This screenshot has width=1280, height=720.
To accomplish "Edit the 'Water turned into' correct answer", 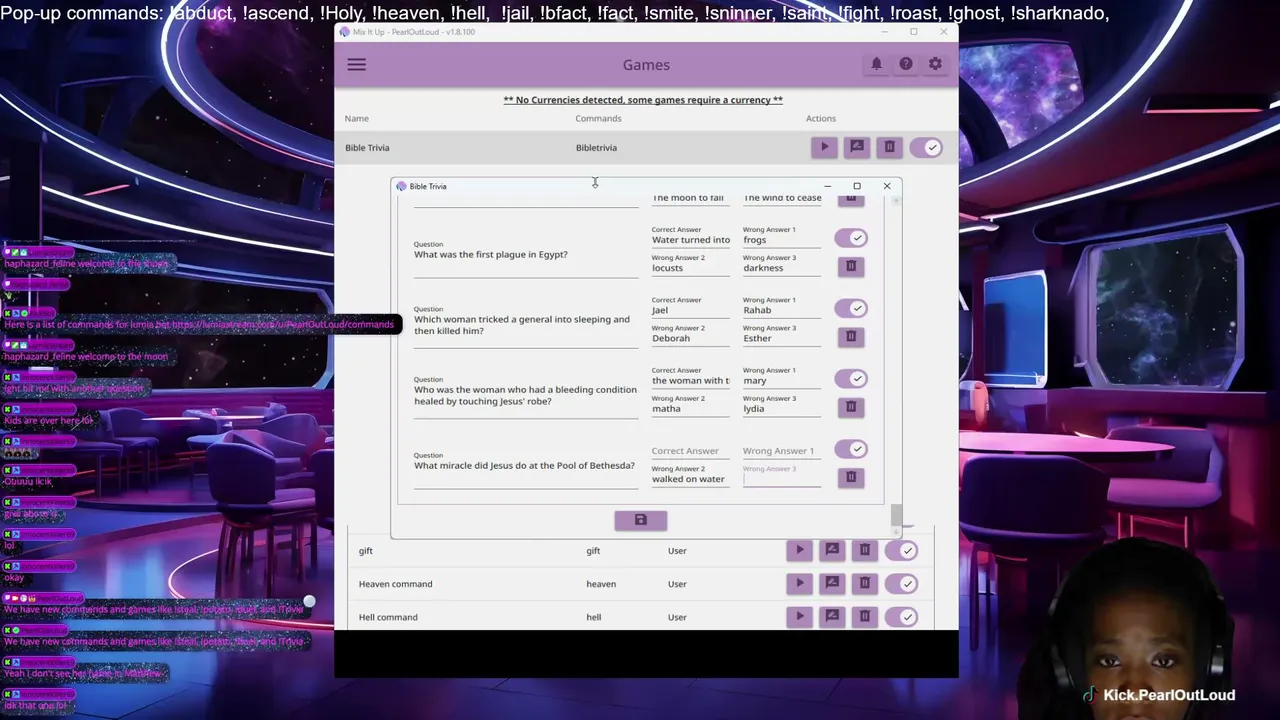I will pos(691,240).
